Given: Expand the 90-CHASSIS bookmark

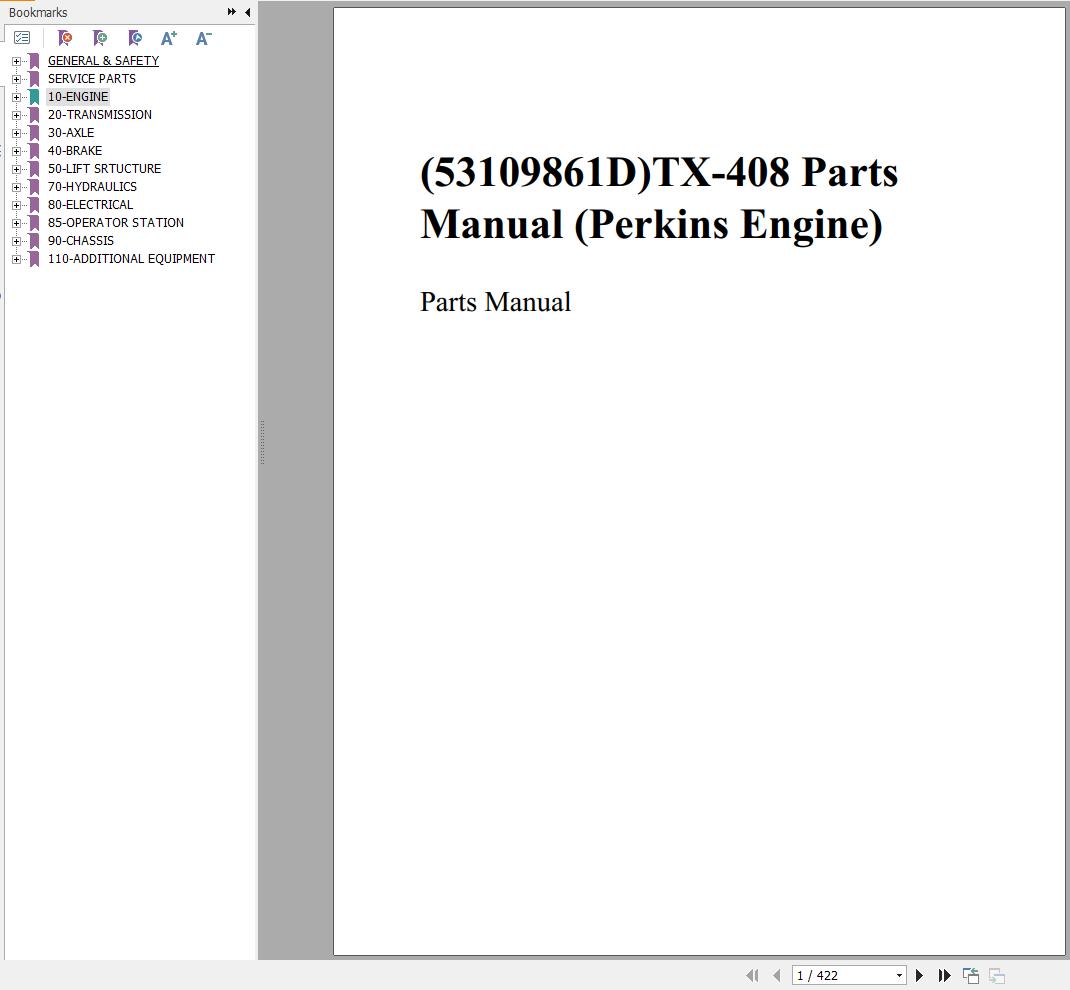Looking at the screenshot, I should tap(16, 241).
